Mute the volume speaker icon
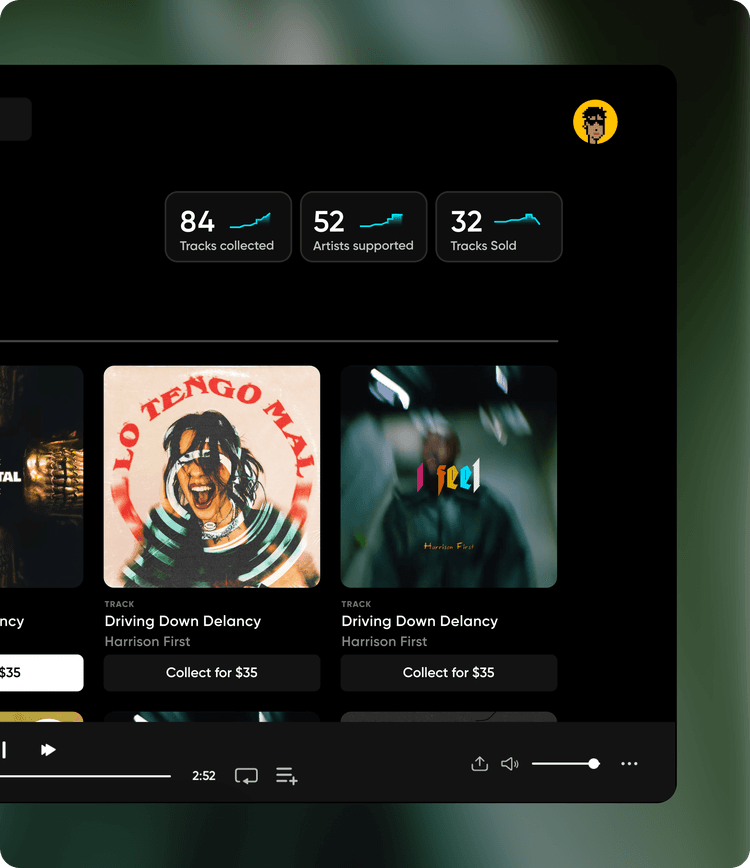 pyautogui.click(x=510, y=764)
